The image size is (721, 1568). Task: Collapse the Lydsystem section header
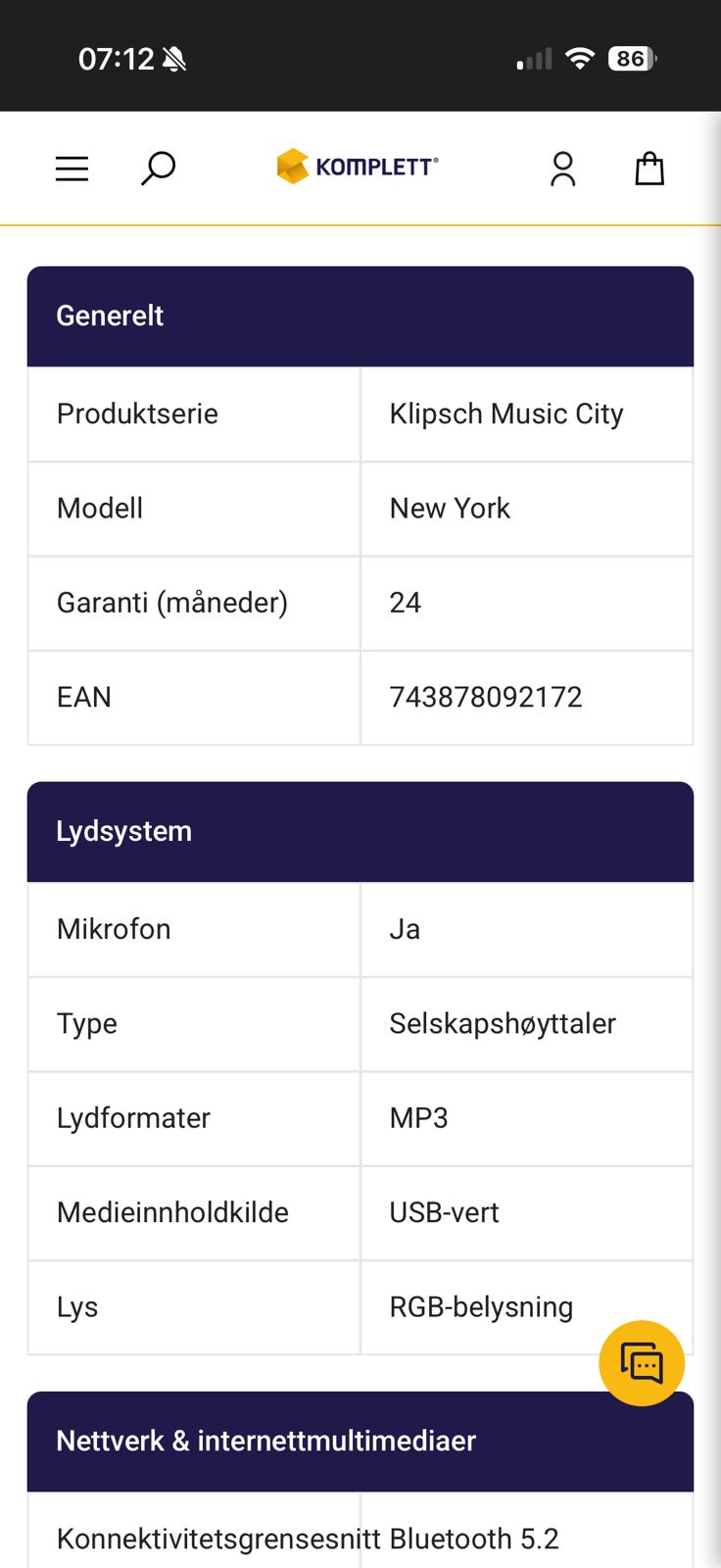pos(360,832)
